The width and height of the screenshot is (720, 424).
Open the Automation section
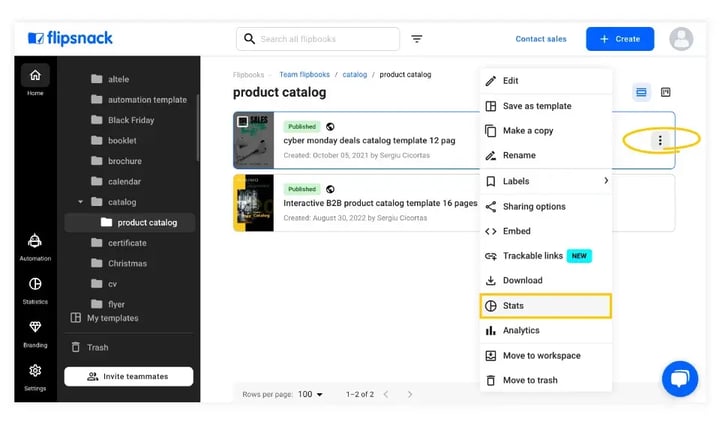(35, 247)
